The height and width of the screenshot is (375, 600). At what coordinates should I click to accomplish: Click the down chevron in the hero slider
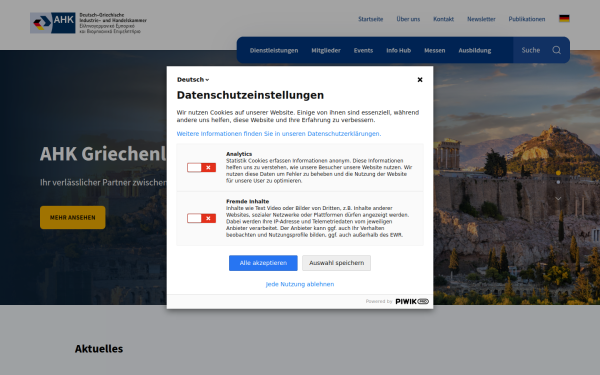[558, 199]
